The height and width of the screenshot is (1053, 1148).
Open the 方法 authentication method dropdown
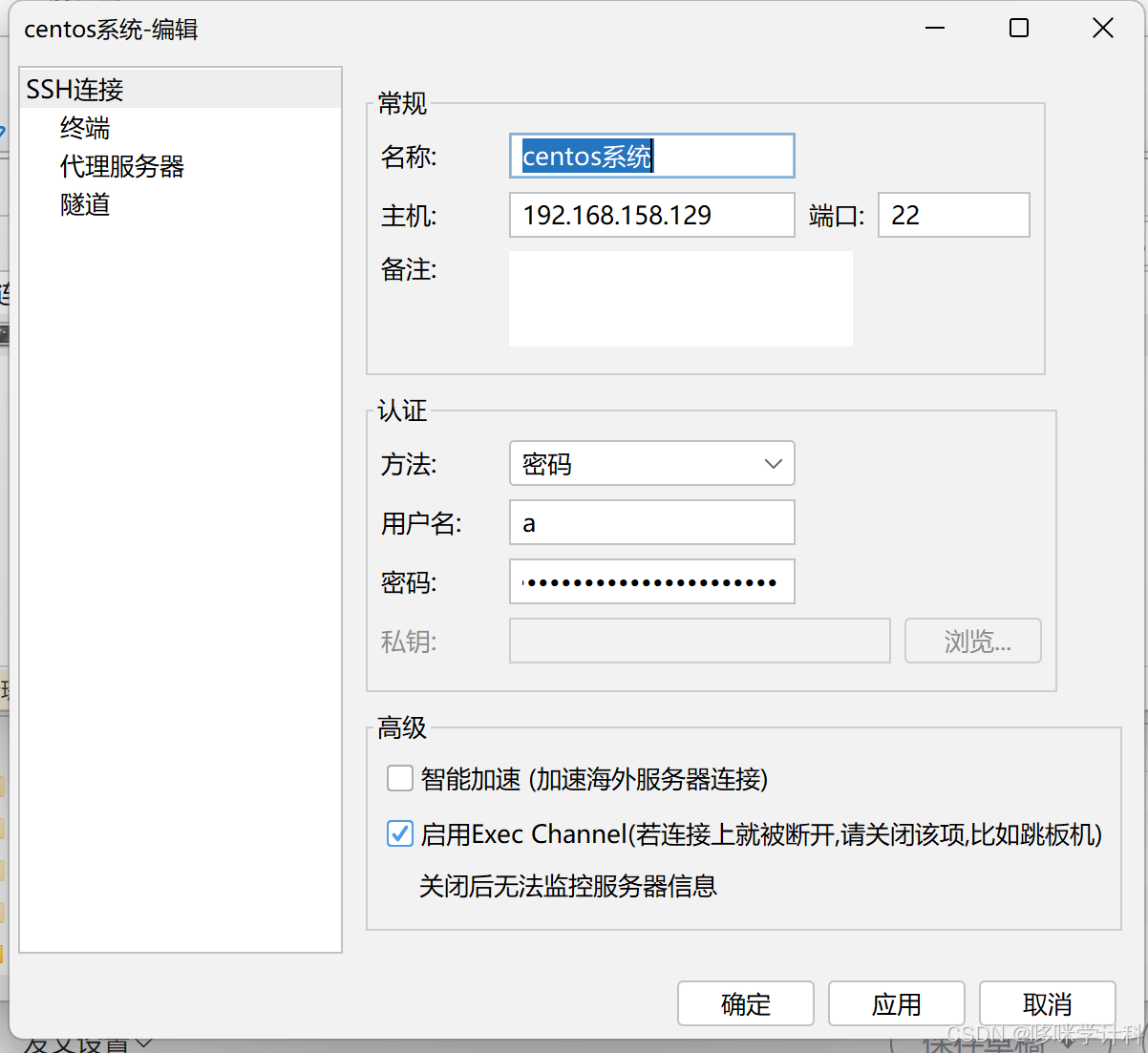(x=772, y=463)
